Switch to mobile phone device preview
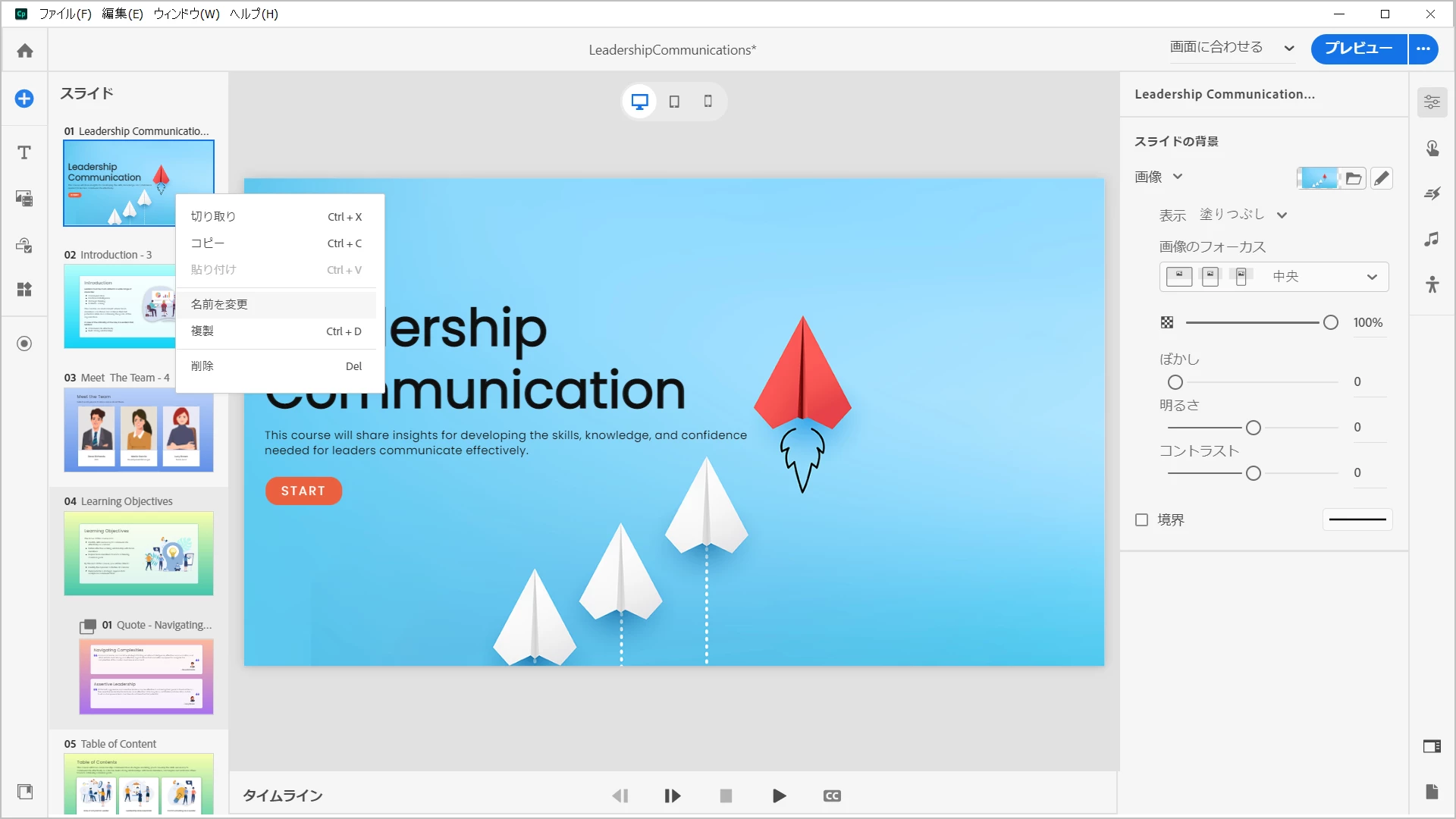This screenshot has width=1456, height=819. 708,102
